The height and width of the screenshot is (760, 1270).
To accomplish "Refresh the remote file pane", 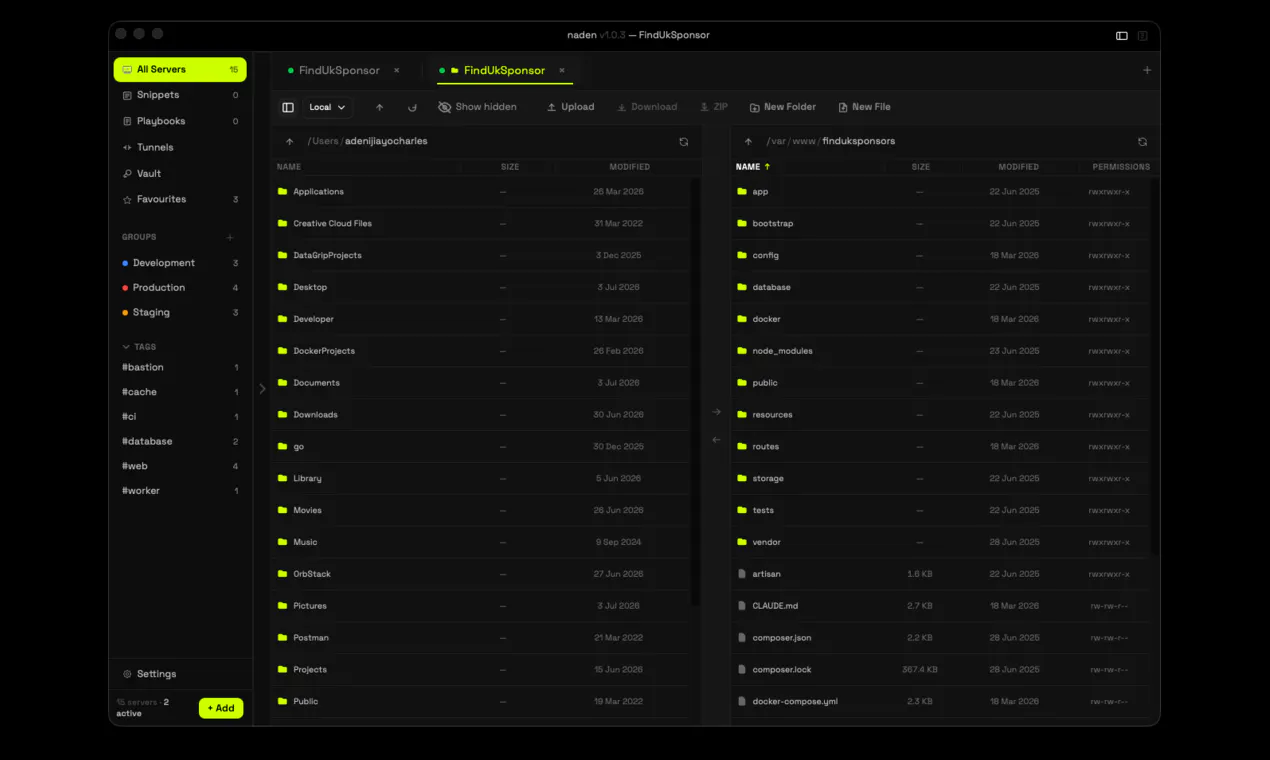I will pos(1142,142).
